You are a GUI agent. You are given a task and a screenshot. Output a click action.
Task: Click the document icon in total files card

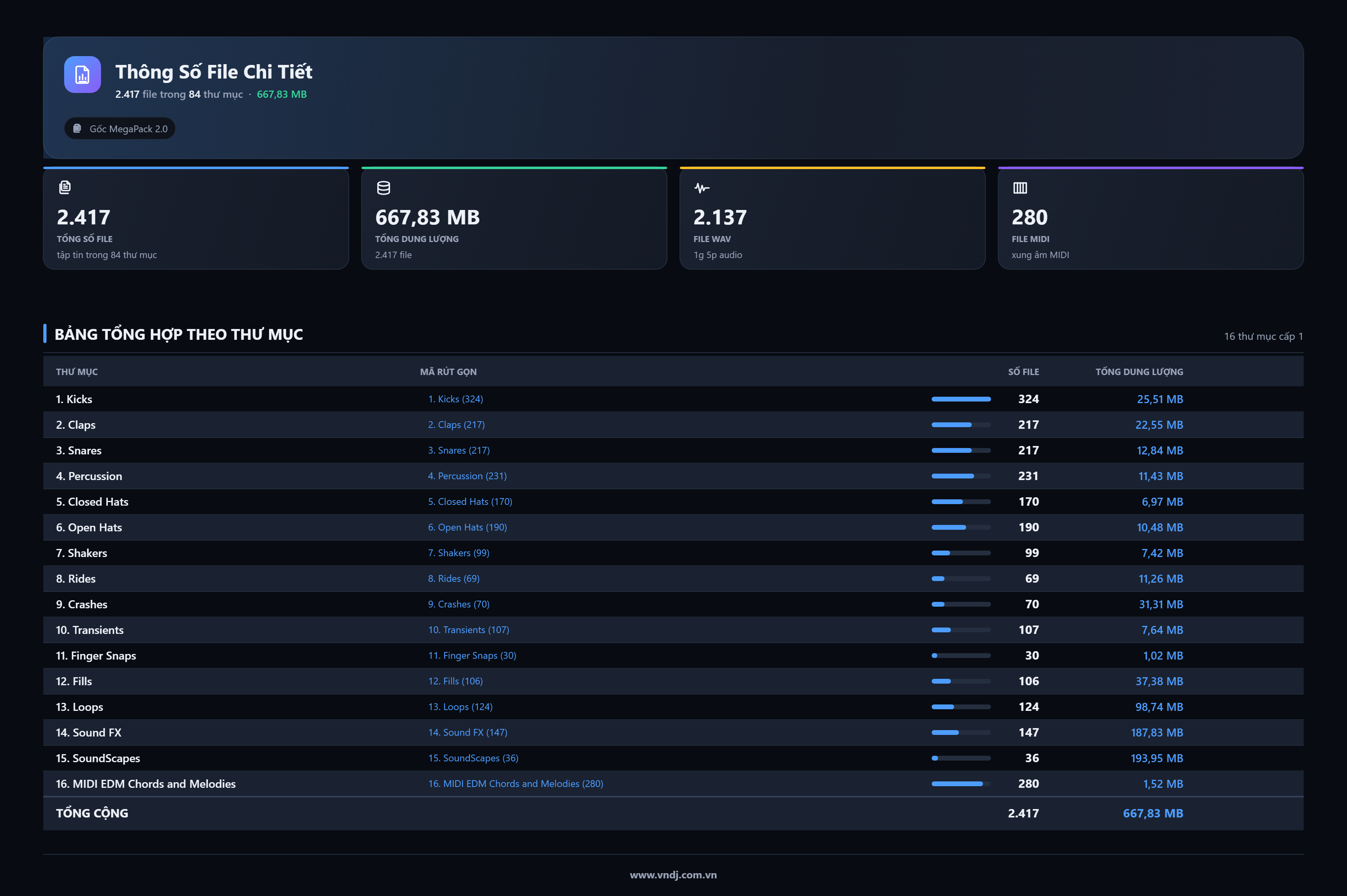coord(65,188)
